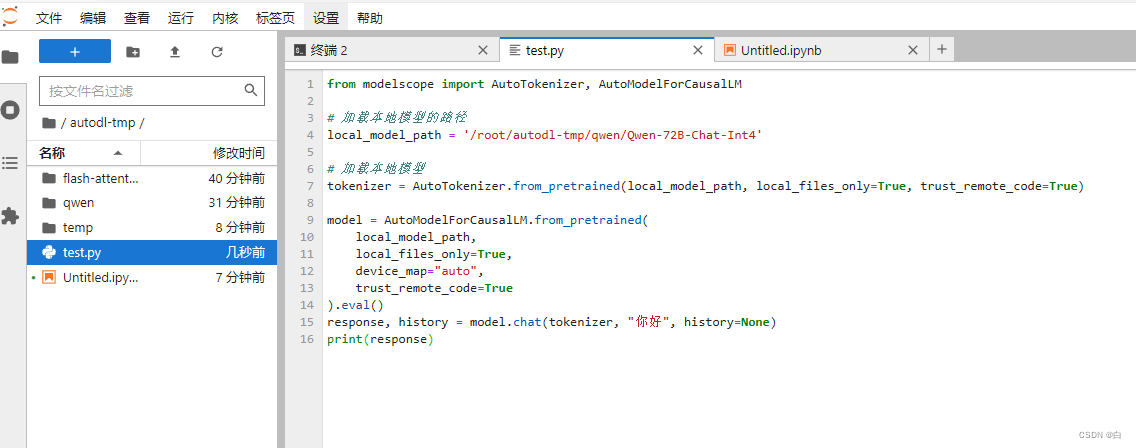The width and height of the screenshot is (1136, 448).
Task: Refresh the file list
Action: pyautogui.click(x=217, y=51)
